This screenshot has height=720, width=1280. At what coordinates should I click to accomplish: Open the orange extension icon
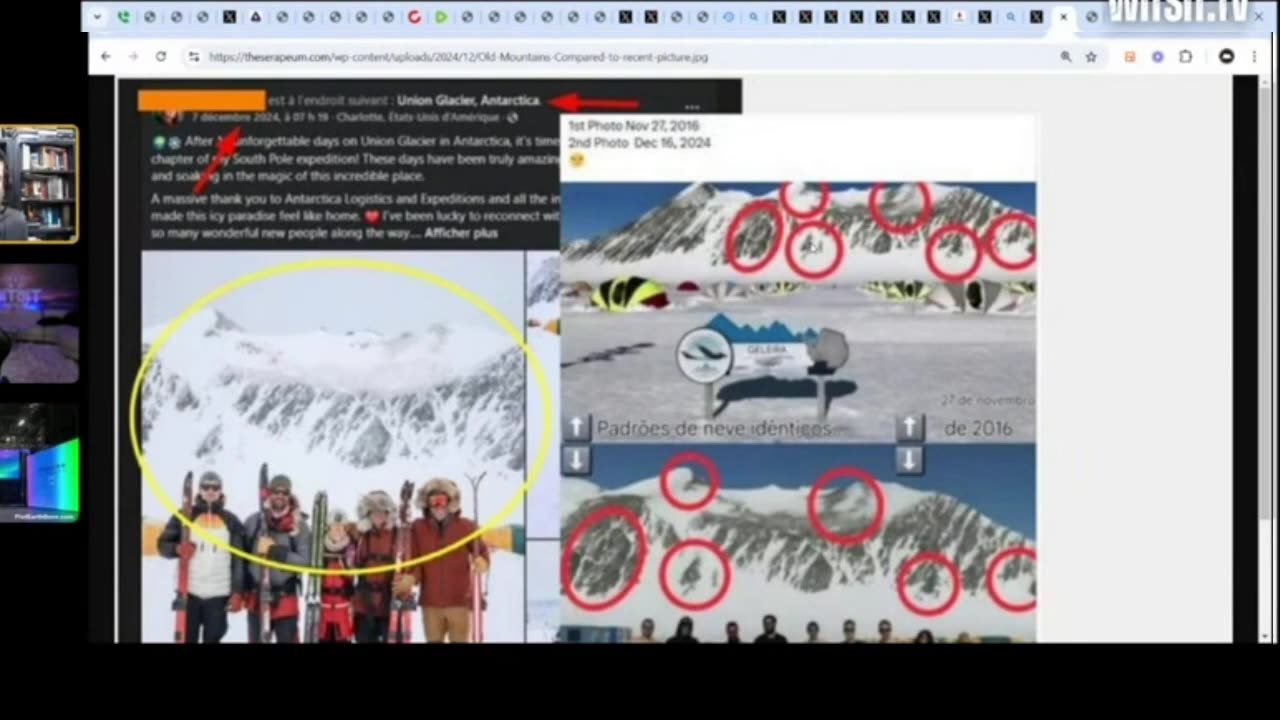tap(1130, 57)
